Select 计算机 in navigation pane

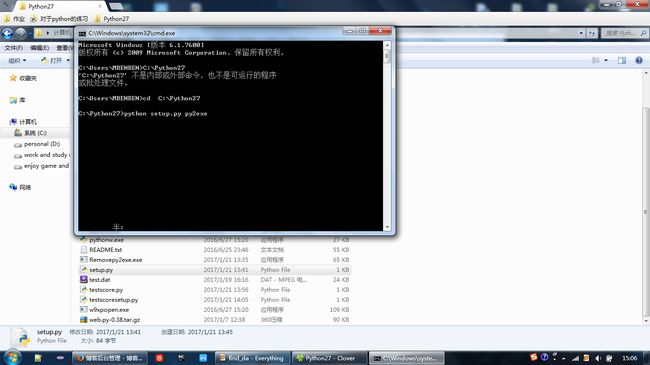(23, 122)
